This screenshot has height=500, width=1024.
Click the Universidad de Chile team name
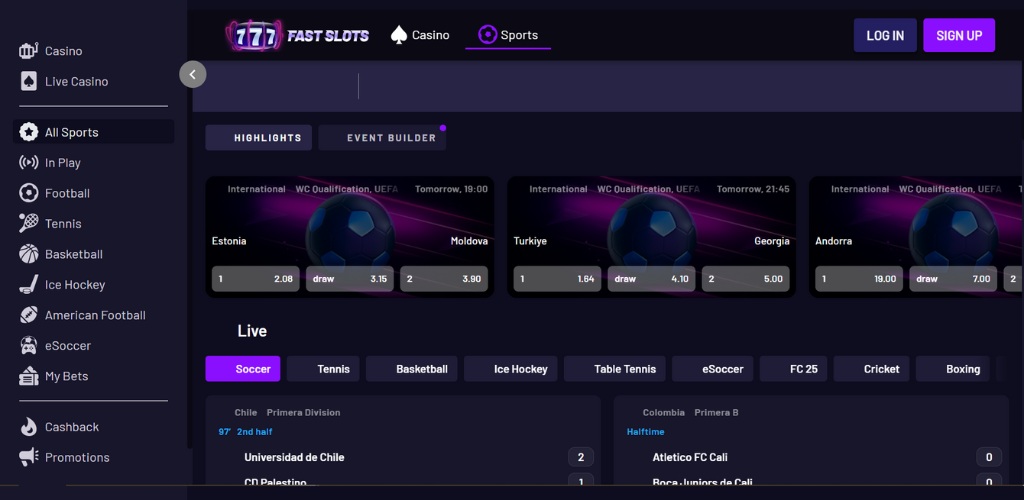tap(294, 458)
